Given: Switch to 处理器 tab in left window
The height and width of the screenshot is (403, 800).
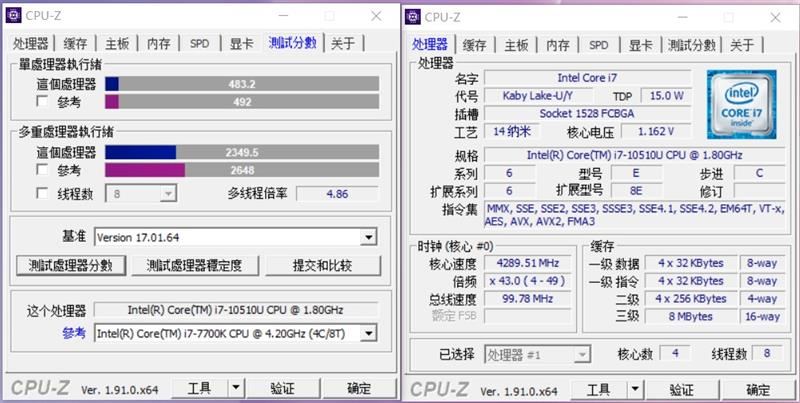Looking at the screenshot, I should click(31, 43).
